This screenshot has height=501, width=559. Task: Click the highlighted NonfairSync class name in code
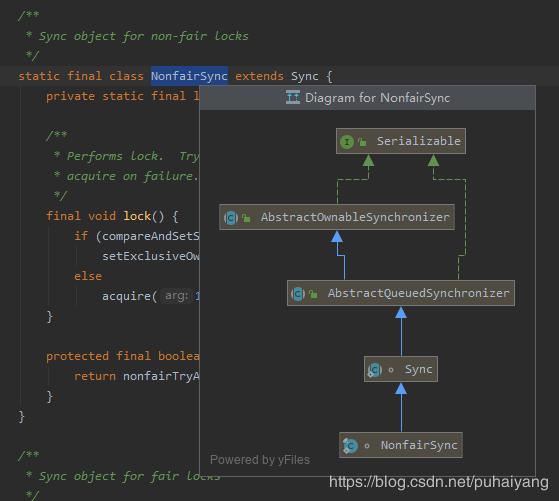pyautogui.click(x=189, y=76)
